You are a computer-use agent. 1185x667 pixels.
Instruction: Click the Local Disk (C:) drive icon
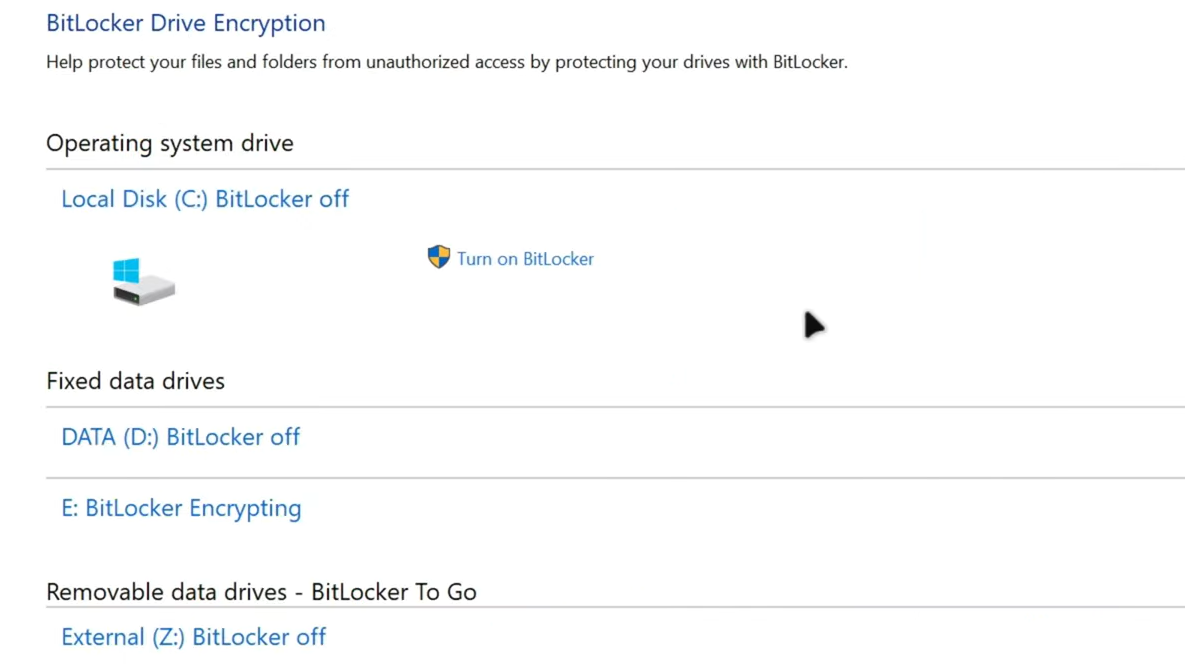143,281
